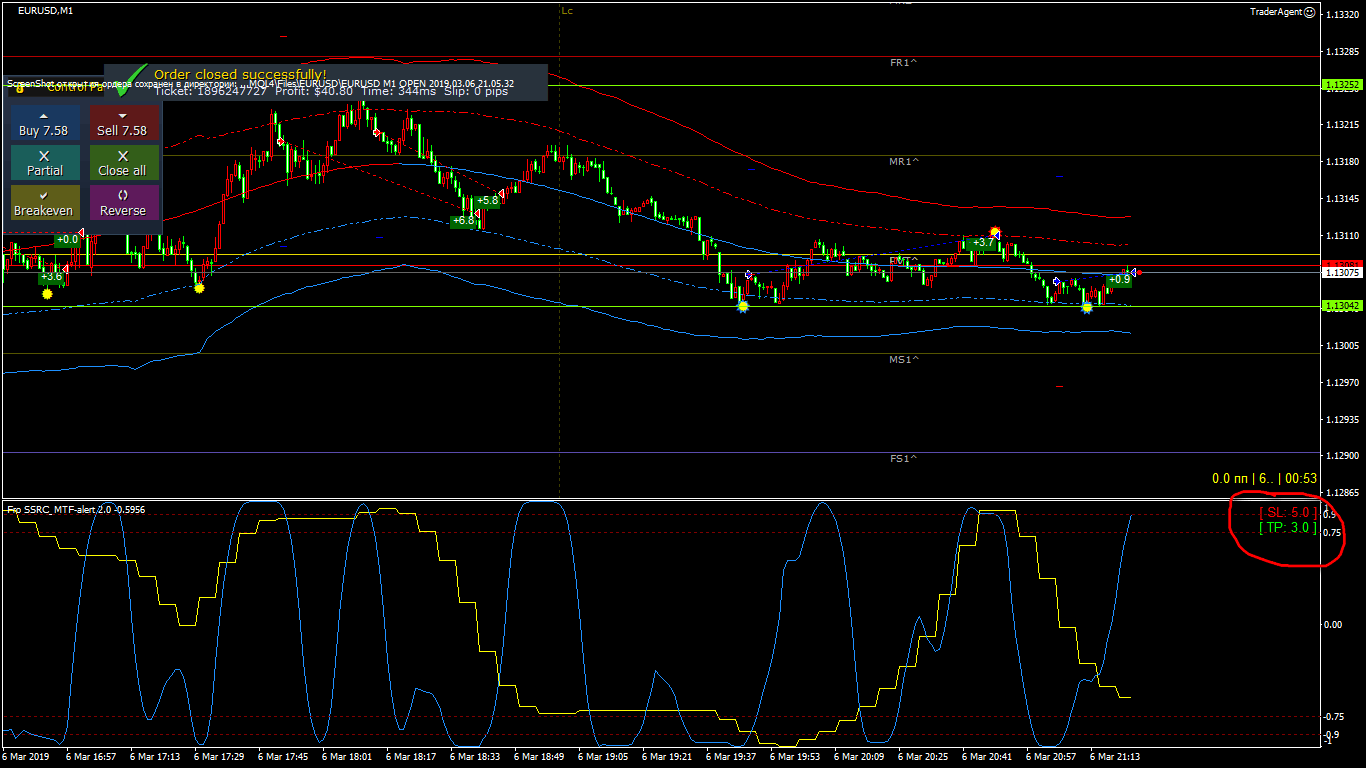Click the white 1.13075 current price tag

1341,272
